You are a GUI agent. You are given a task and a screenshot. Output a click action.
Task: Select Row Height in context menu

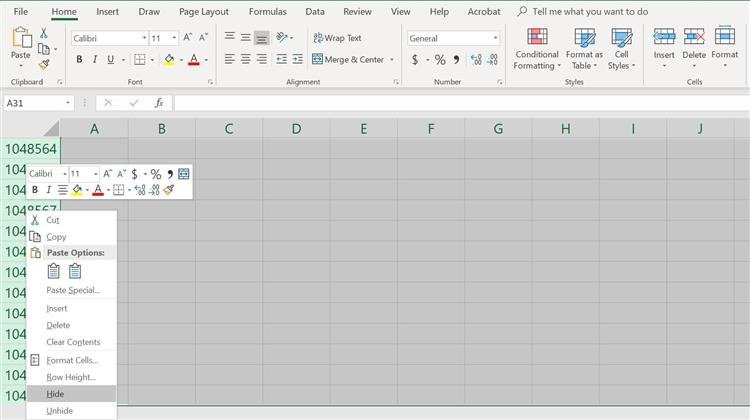[71, 377]
